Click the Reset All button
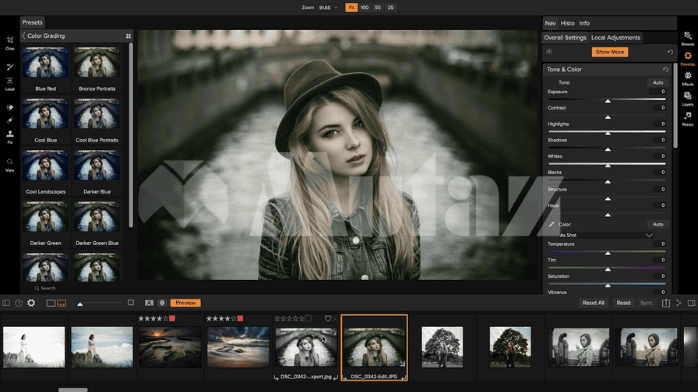This screenshot has height=392, width=698. click(593, 303)
